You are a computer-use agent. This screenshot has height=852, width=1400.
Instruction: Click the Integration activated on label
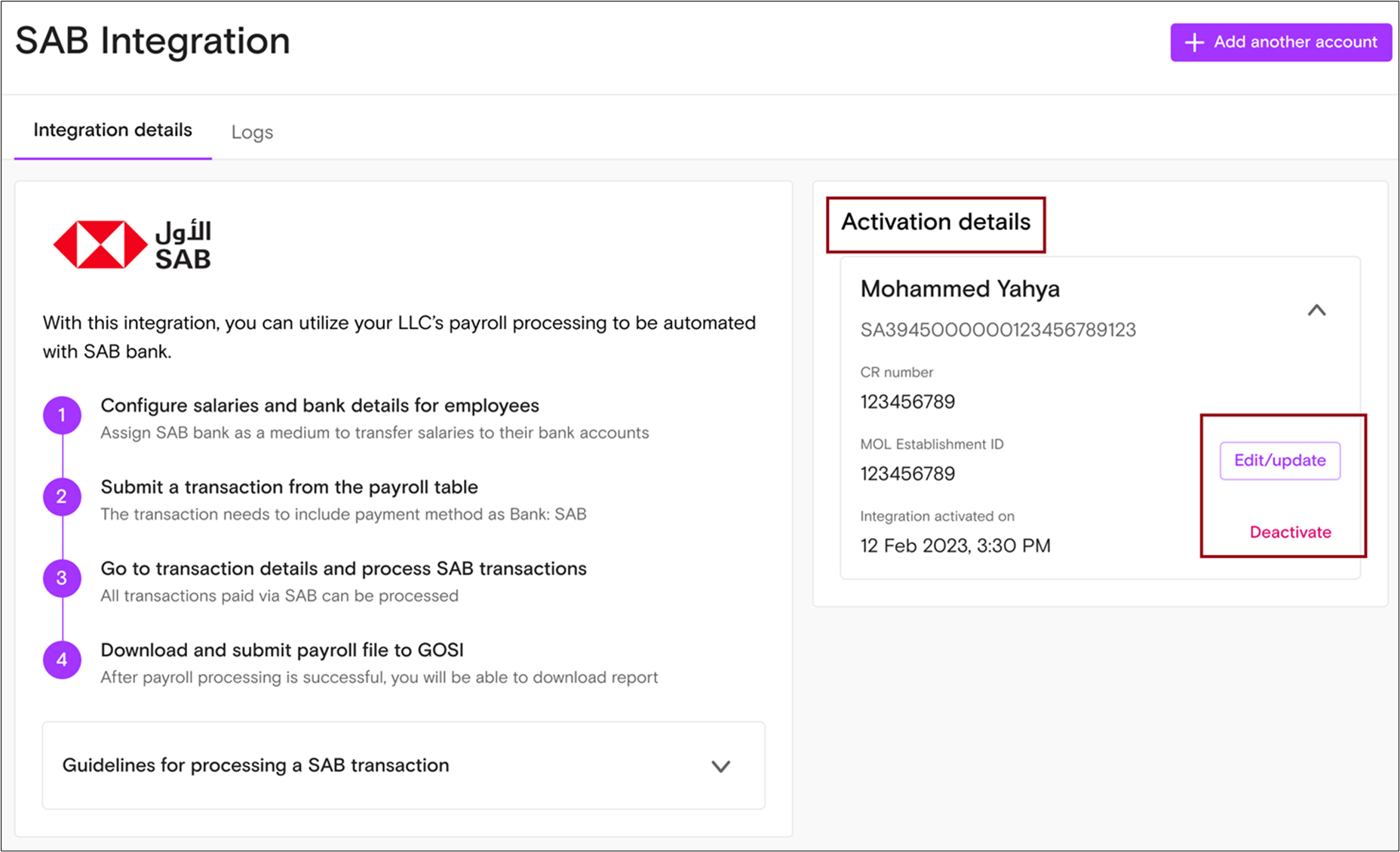pos(937,516)
